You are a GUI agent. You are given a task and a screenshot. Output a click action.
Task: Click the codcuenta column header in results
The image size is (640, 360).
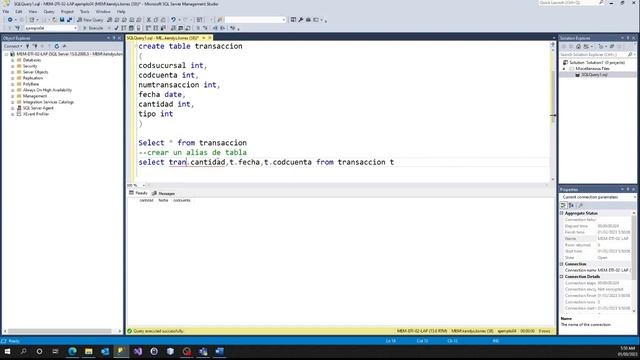182,200
